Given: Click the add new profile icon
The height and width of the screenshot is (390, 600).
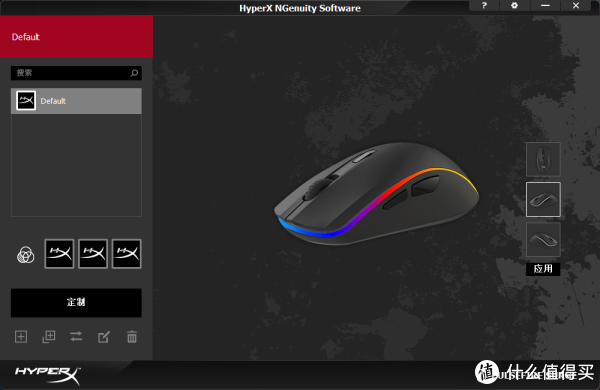Looking at the screenshot, I should coord(21,337).
